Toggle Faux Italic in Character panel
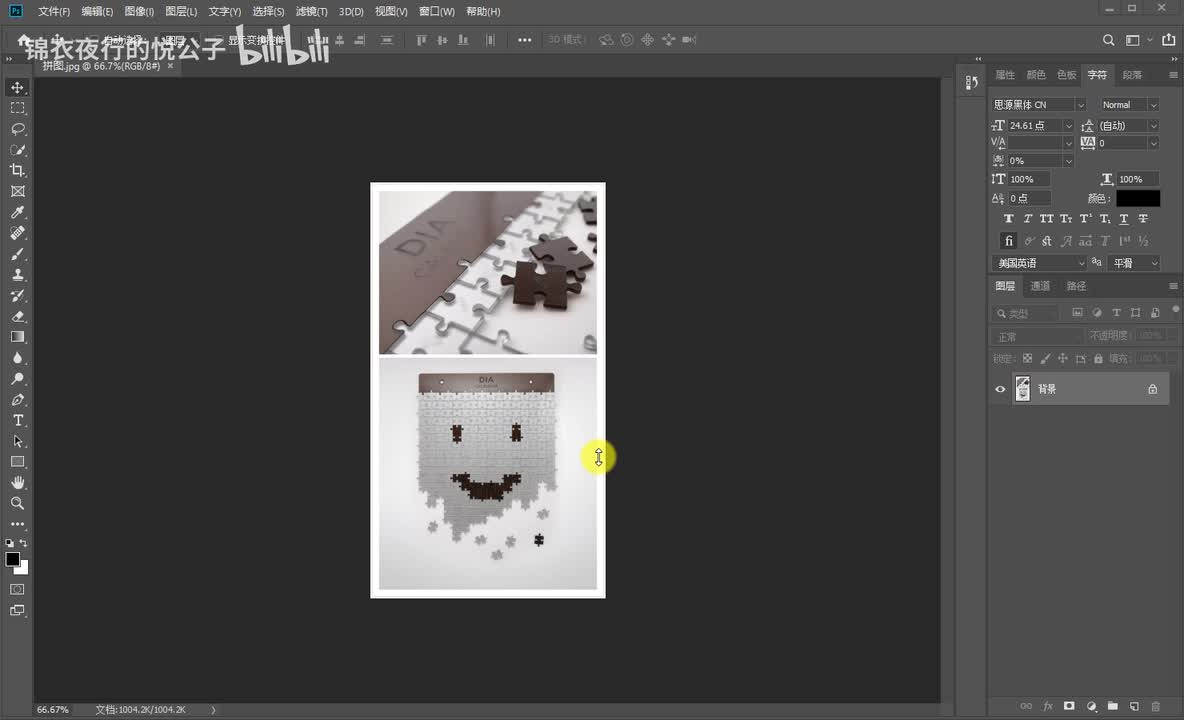The height and width of the screenshot is (720, 1184). pos(1028,219)
